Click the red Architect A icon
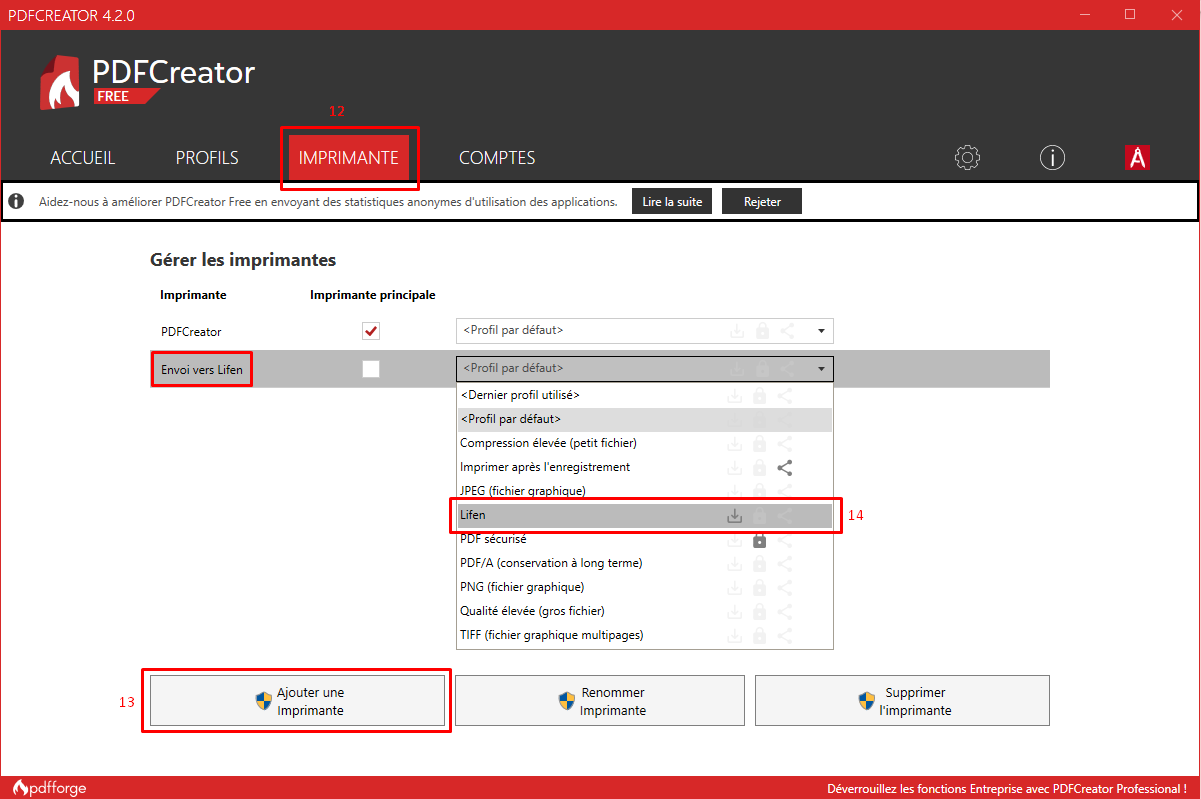1201x799 pixels. pyautogui.click(x=1137, y=157)
